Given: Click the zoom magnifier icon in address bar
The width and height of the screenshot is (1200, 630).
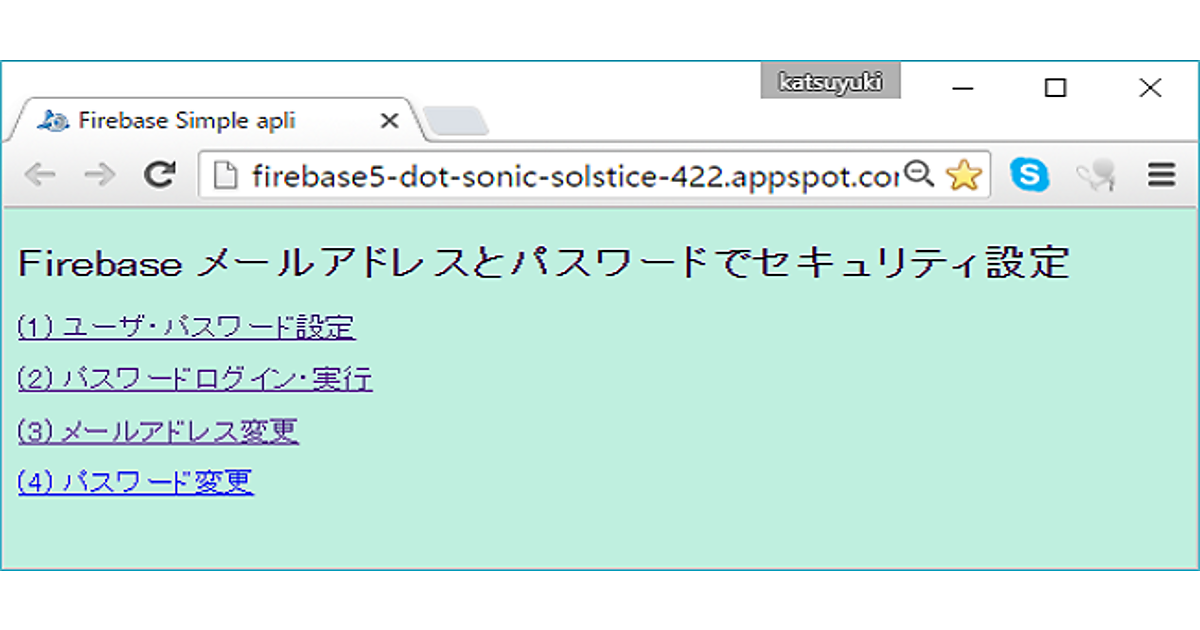Looking at the screenshot, I should click(x=917, y=175).
